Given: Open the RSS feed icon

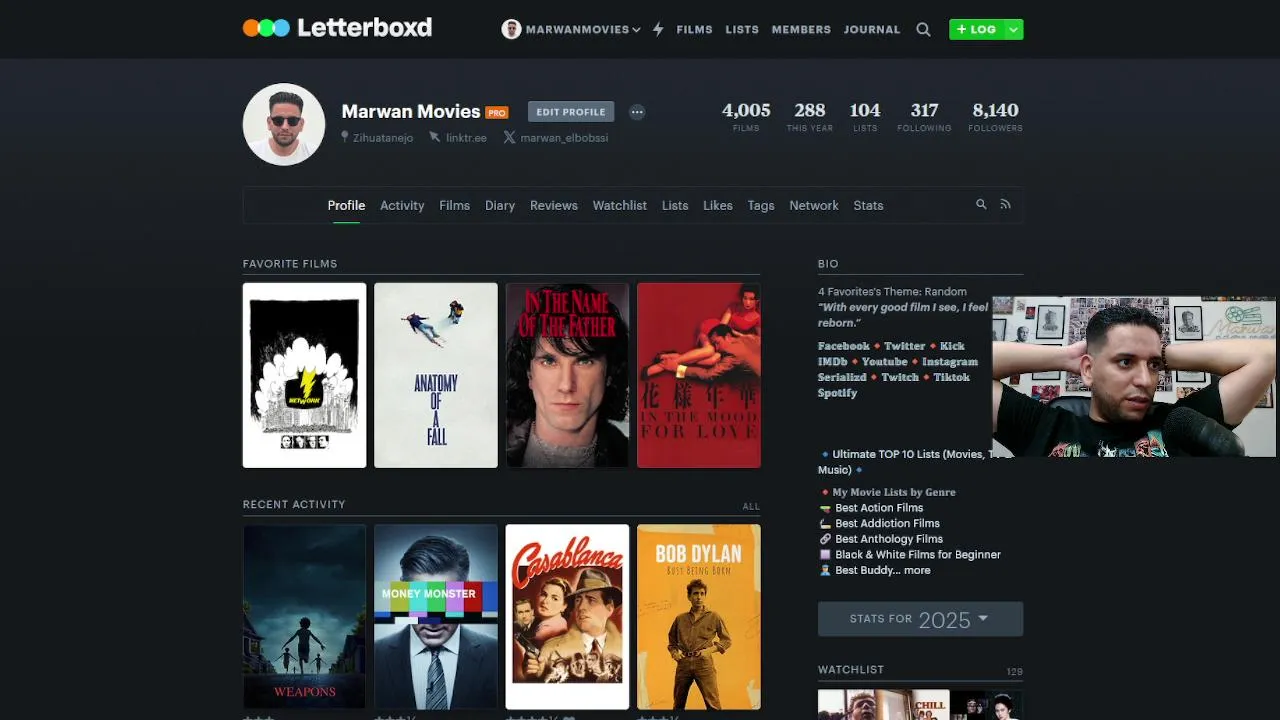Looking at the screenshot, I should point(1005,204).
